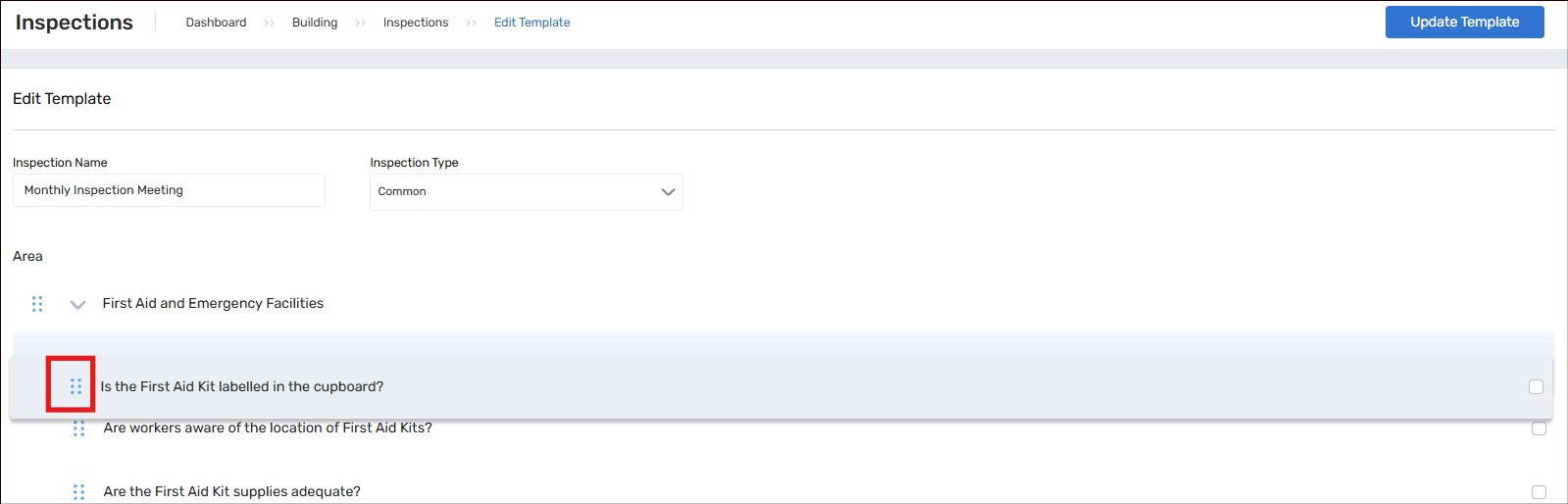Select the First Aid and Emergency Facilities label
Image resolution: width=1568 pixels, height=504 pixels.
pos(213,304)
